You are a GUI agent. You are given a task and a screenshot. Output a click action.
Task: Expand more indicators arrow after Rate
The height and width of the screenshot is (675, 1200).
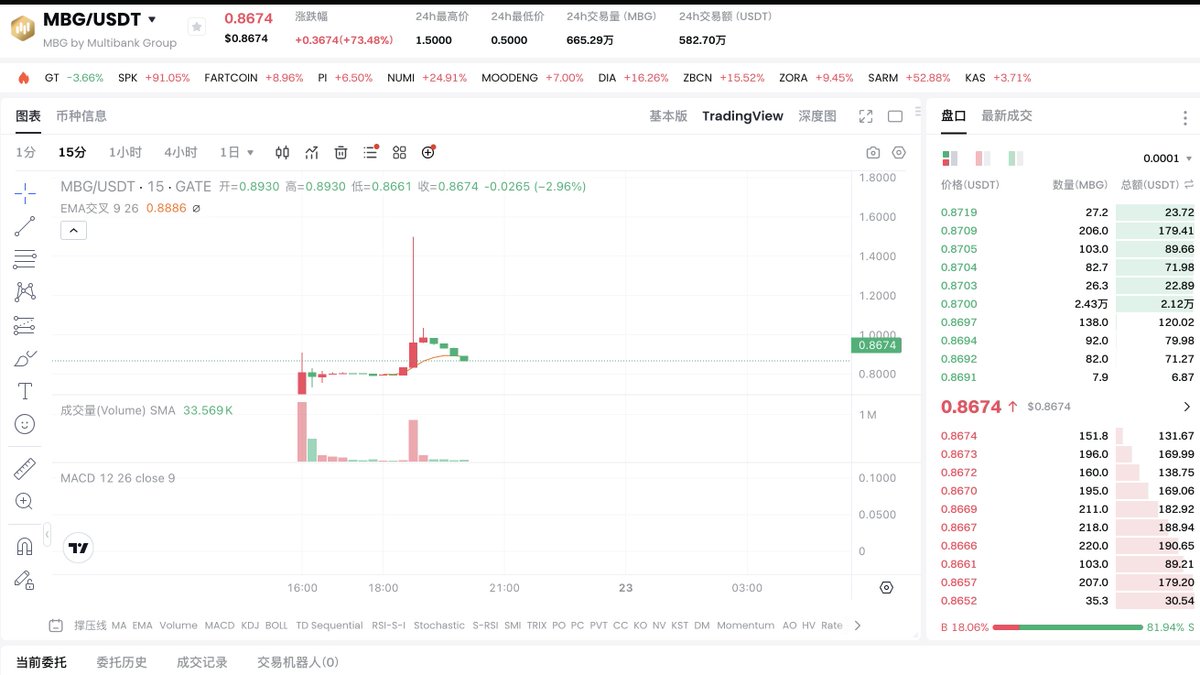(857, 625)
